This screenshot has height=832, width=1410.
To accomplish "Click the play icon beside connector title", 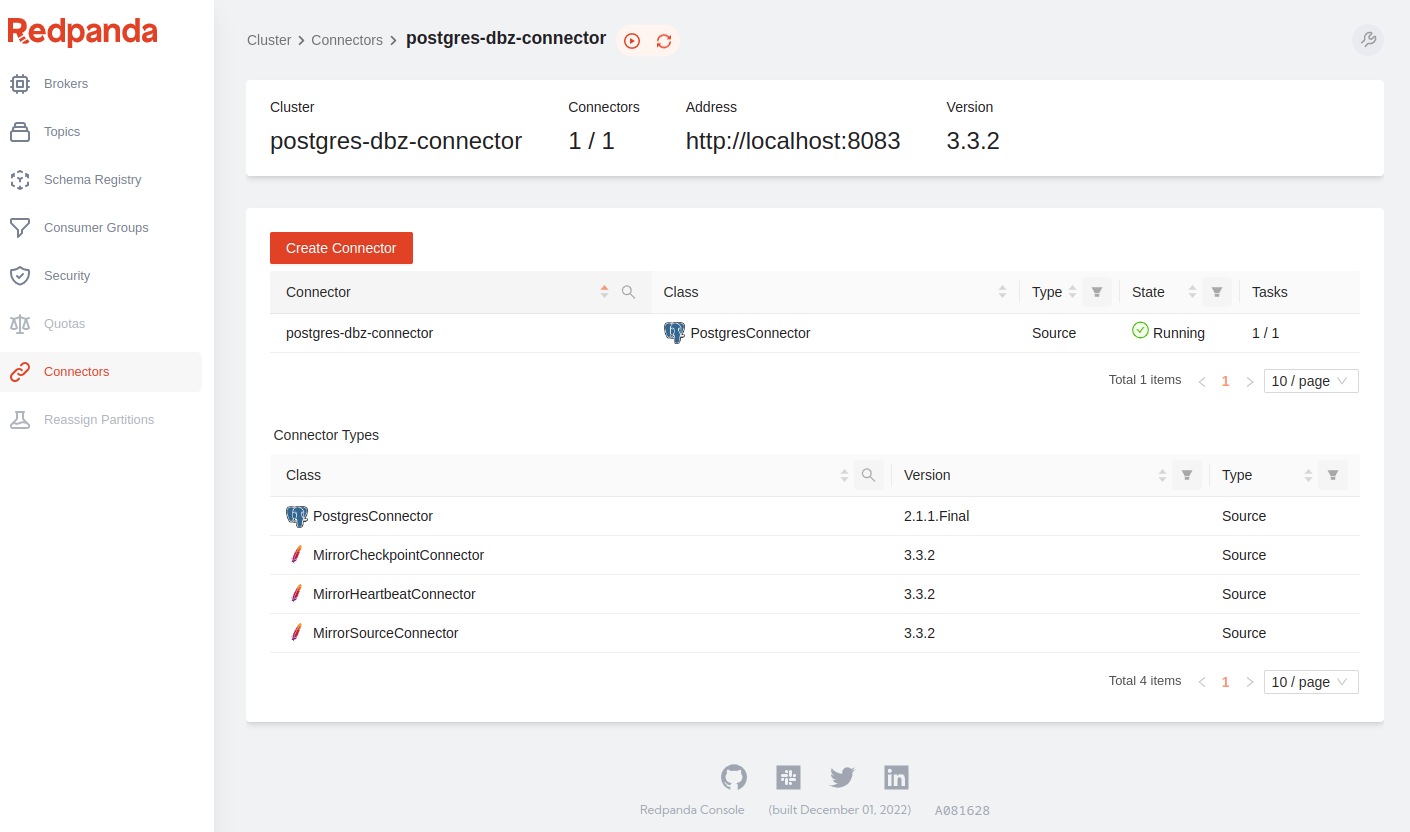I will tap(632, 41).
